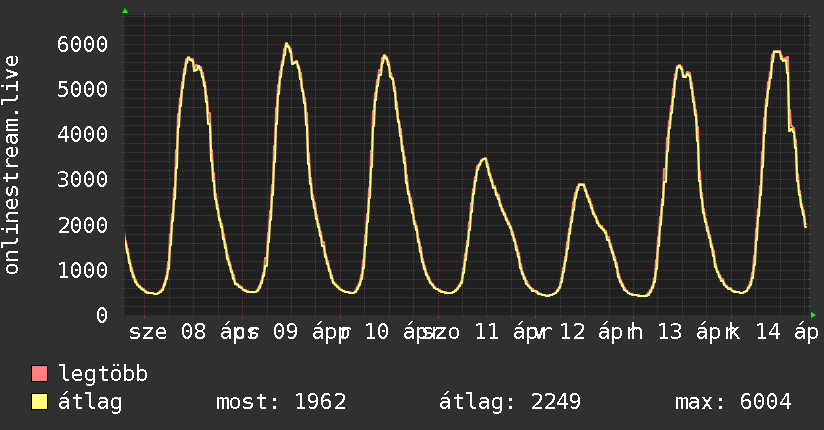Click the legtöbb legend label
824x430 pixels.
click(103, 374)
